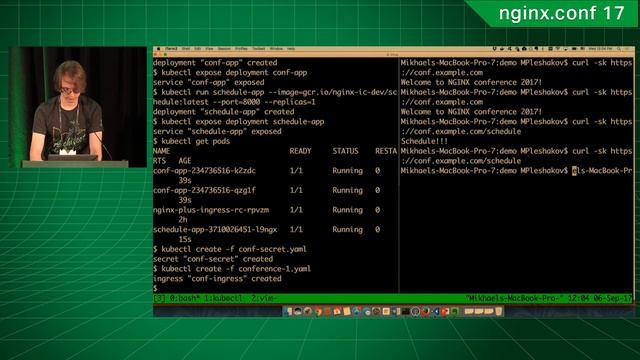
Task: Open the Window menu
Action: point(276,49)
